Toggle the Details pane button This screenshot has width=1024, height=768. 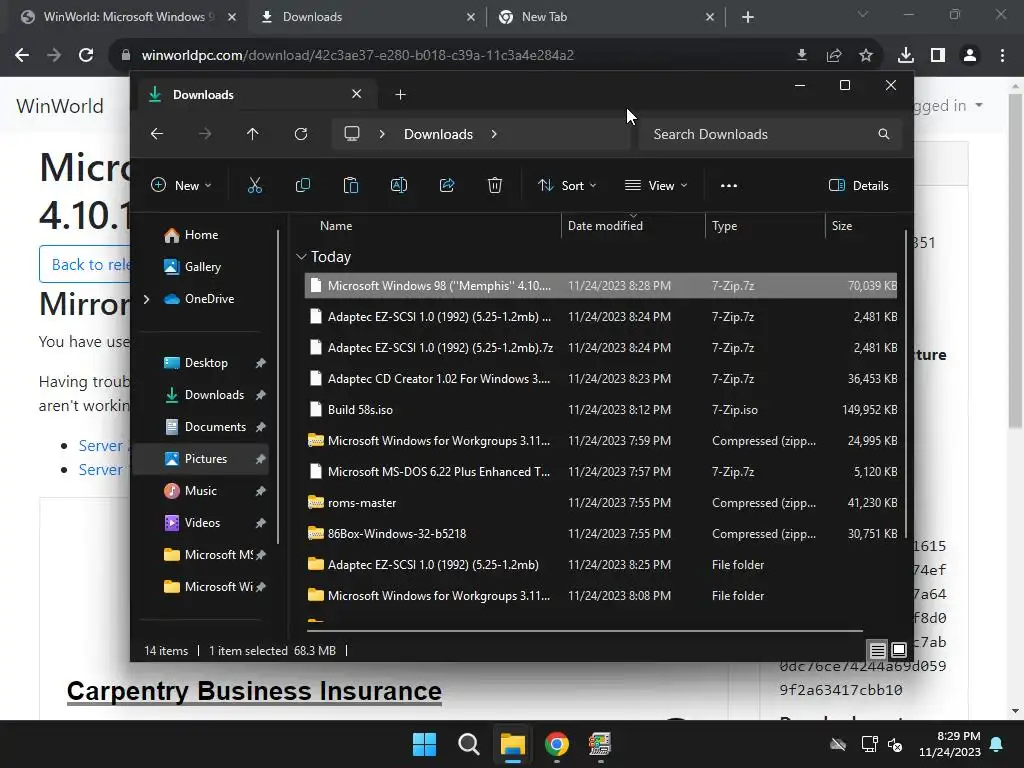click(x=858, y=185)
